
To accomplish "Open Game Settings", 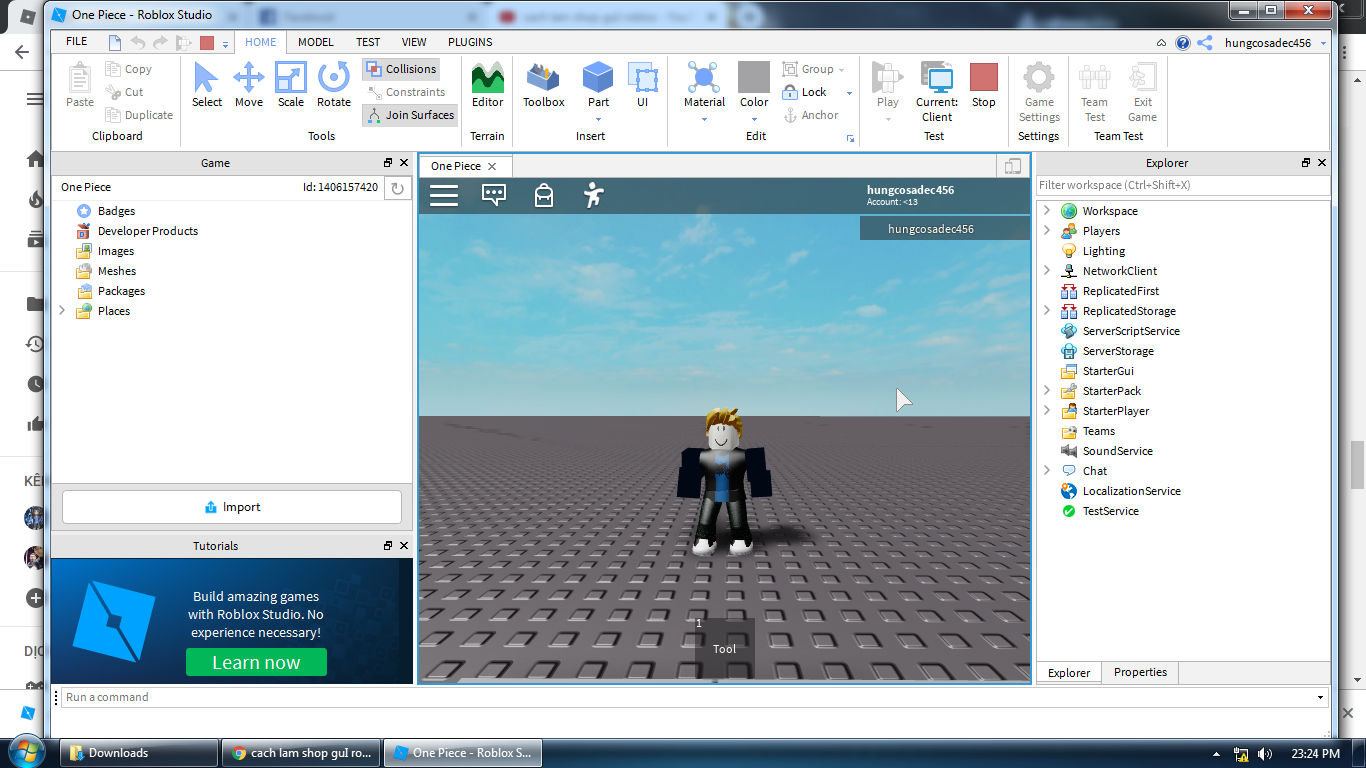I will (x=1039, y=91).
